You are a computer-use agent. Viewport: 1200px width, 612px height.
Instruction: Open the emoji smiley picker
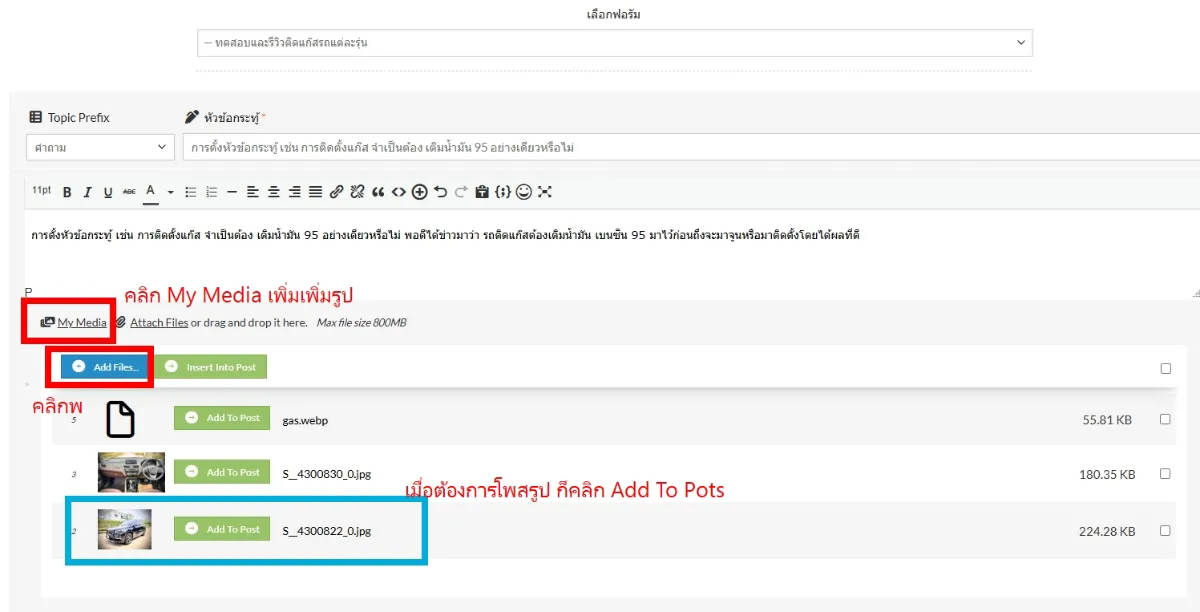click(x=523, y=192)
